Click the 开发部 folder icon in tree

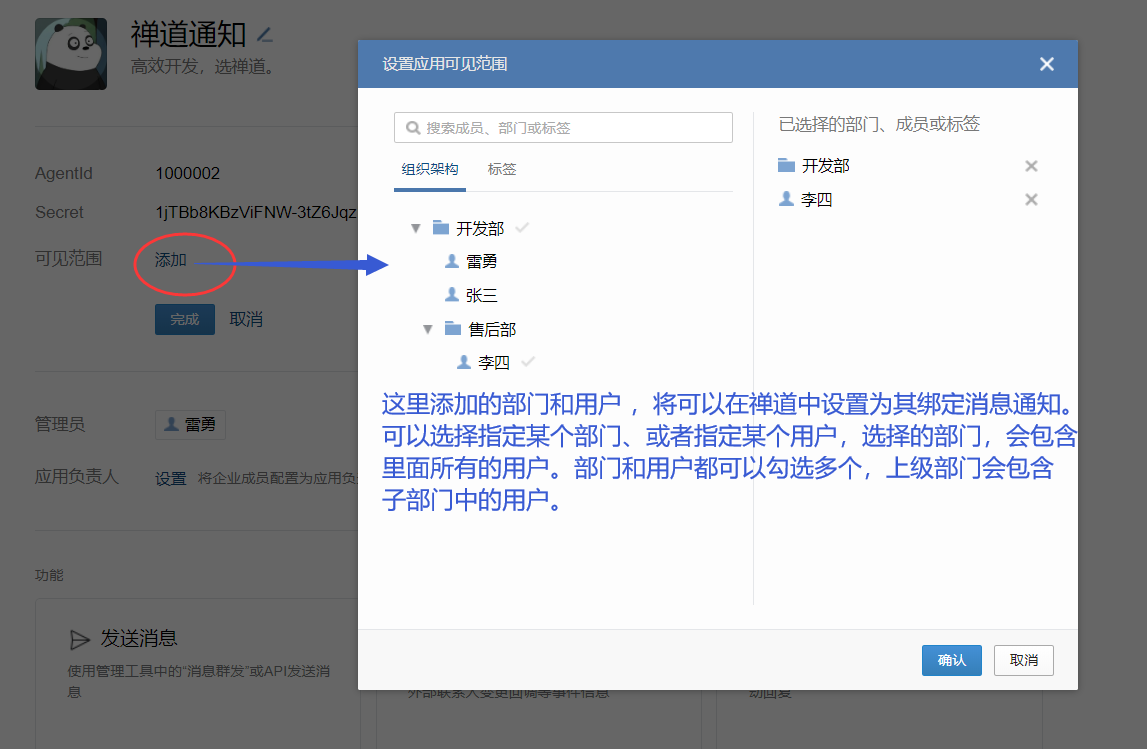tap(440, 227)
